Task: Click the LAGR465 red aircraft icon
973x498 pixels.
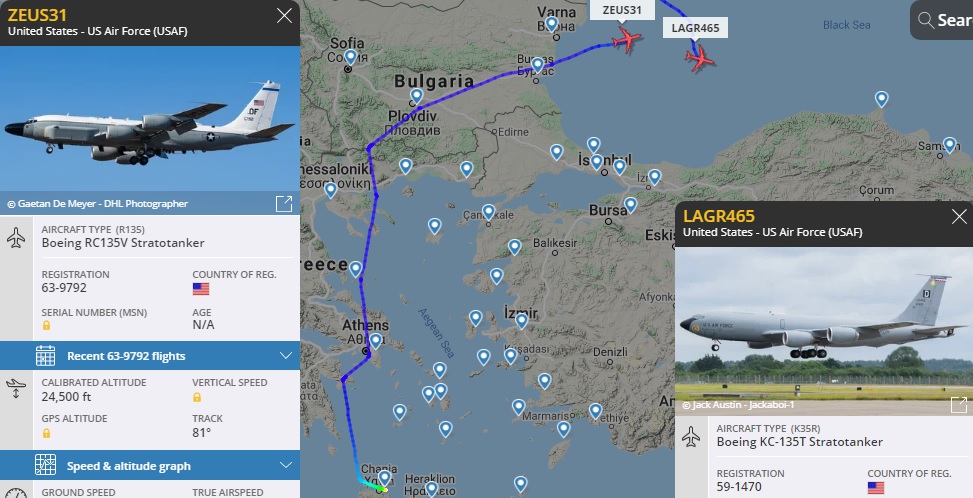Action: tap(700, 58)
